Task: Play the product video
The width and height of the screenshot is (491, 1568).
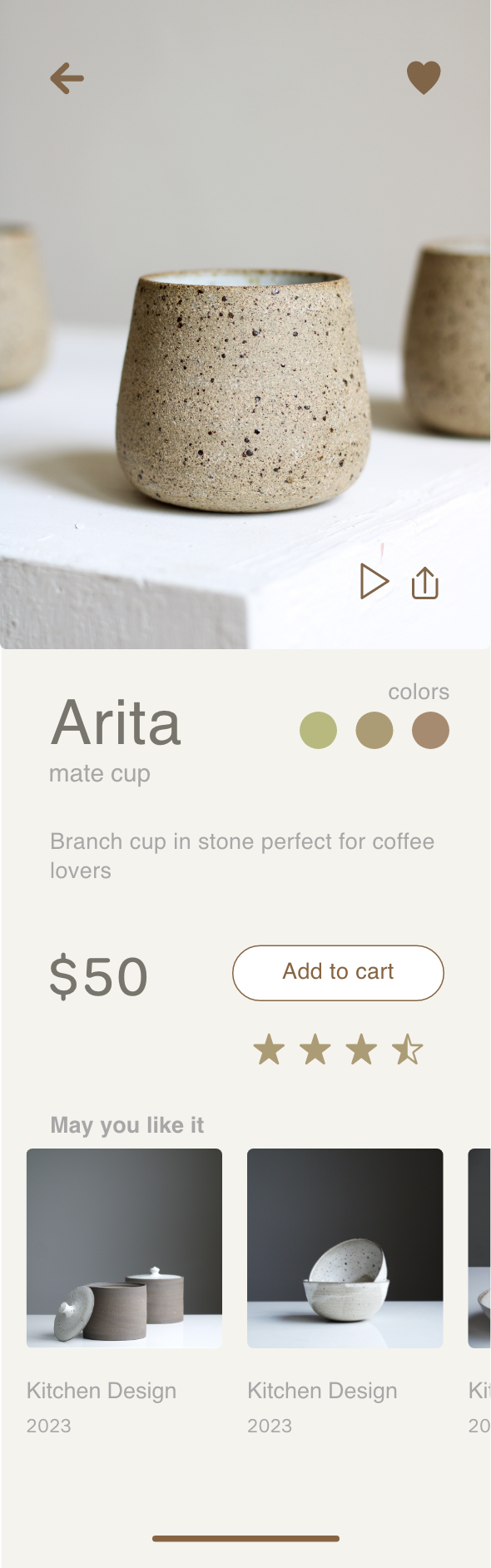Action: [374, 581]
